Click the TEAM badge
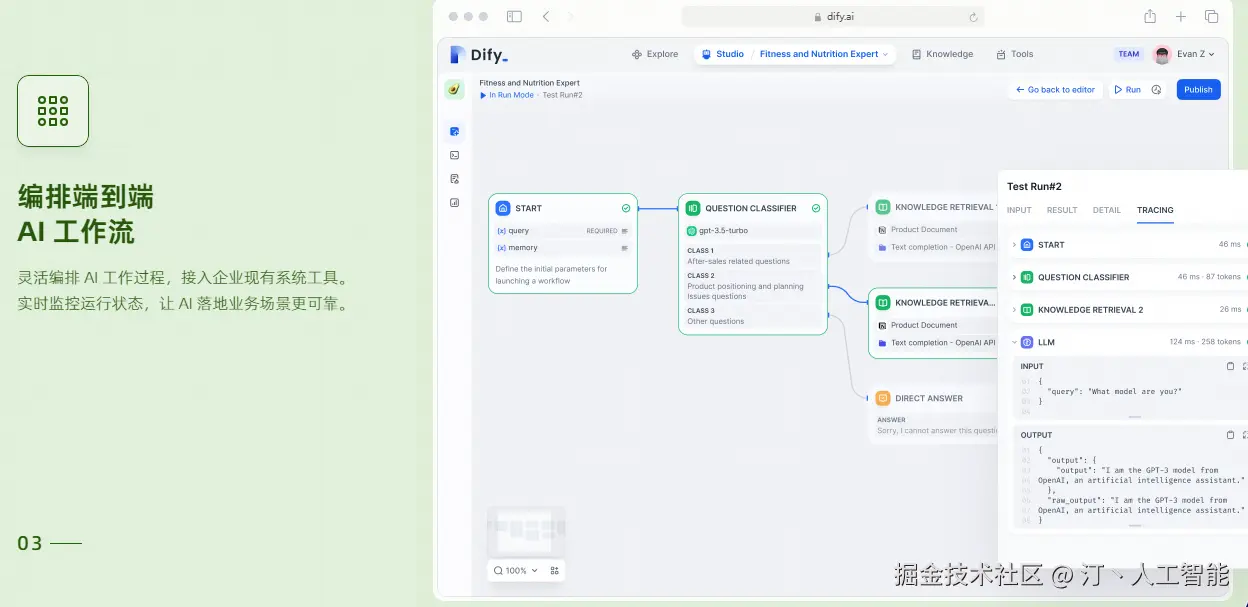The image size is (1248, 607). [1129, 54]
